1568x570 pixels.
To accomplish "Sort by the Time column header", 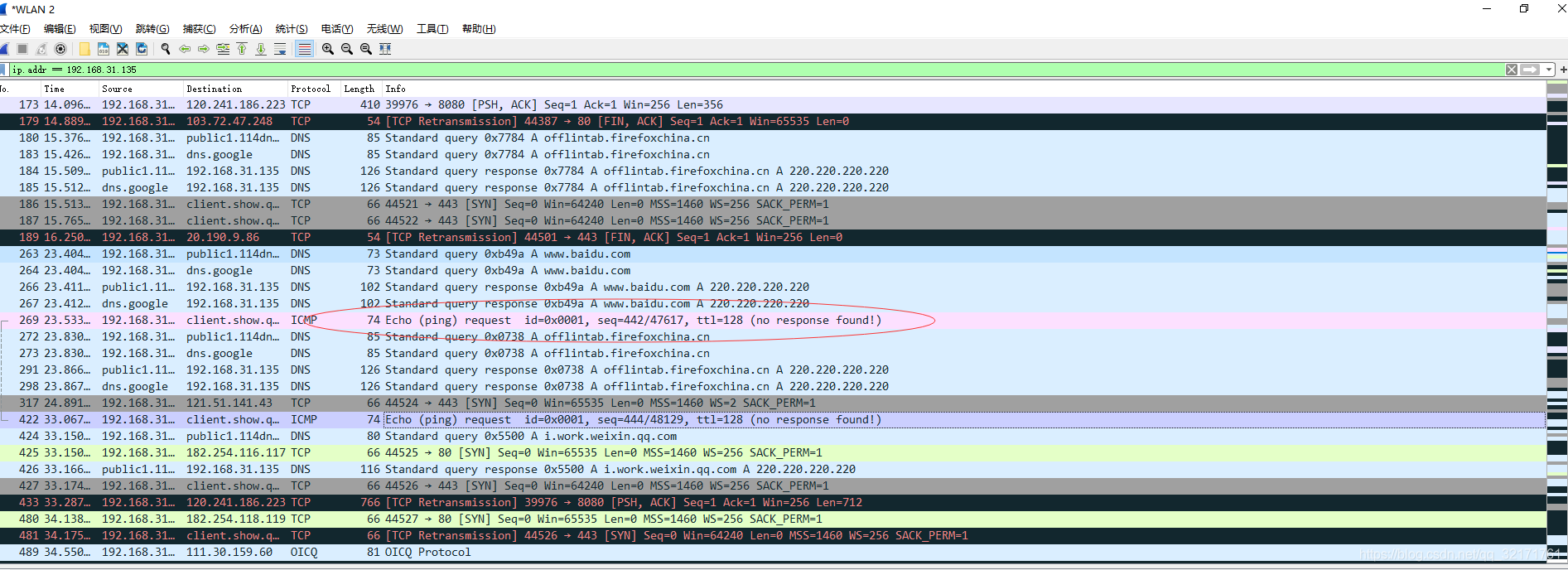I will click(69, 89).
